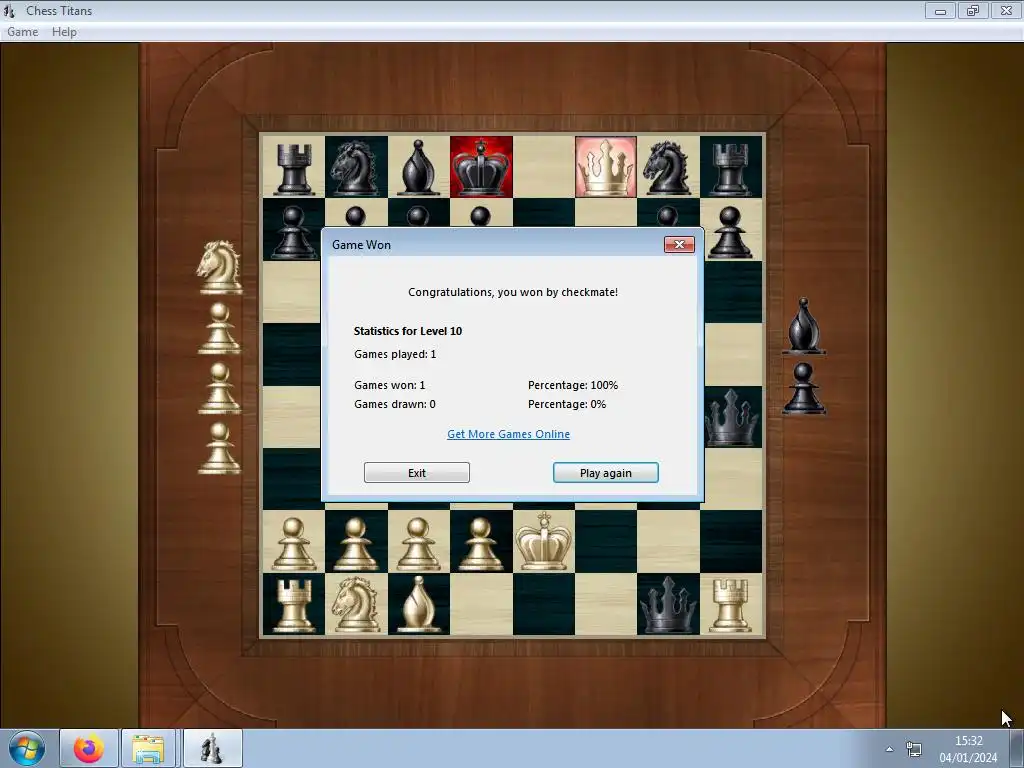The height and width of the screenshot is (768, 1024).
Task: Restore down the Chess Titans window
Action: pos(973,10)
